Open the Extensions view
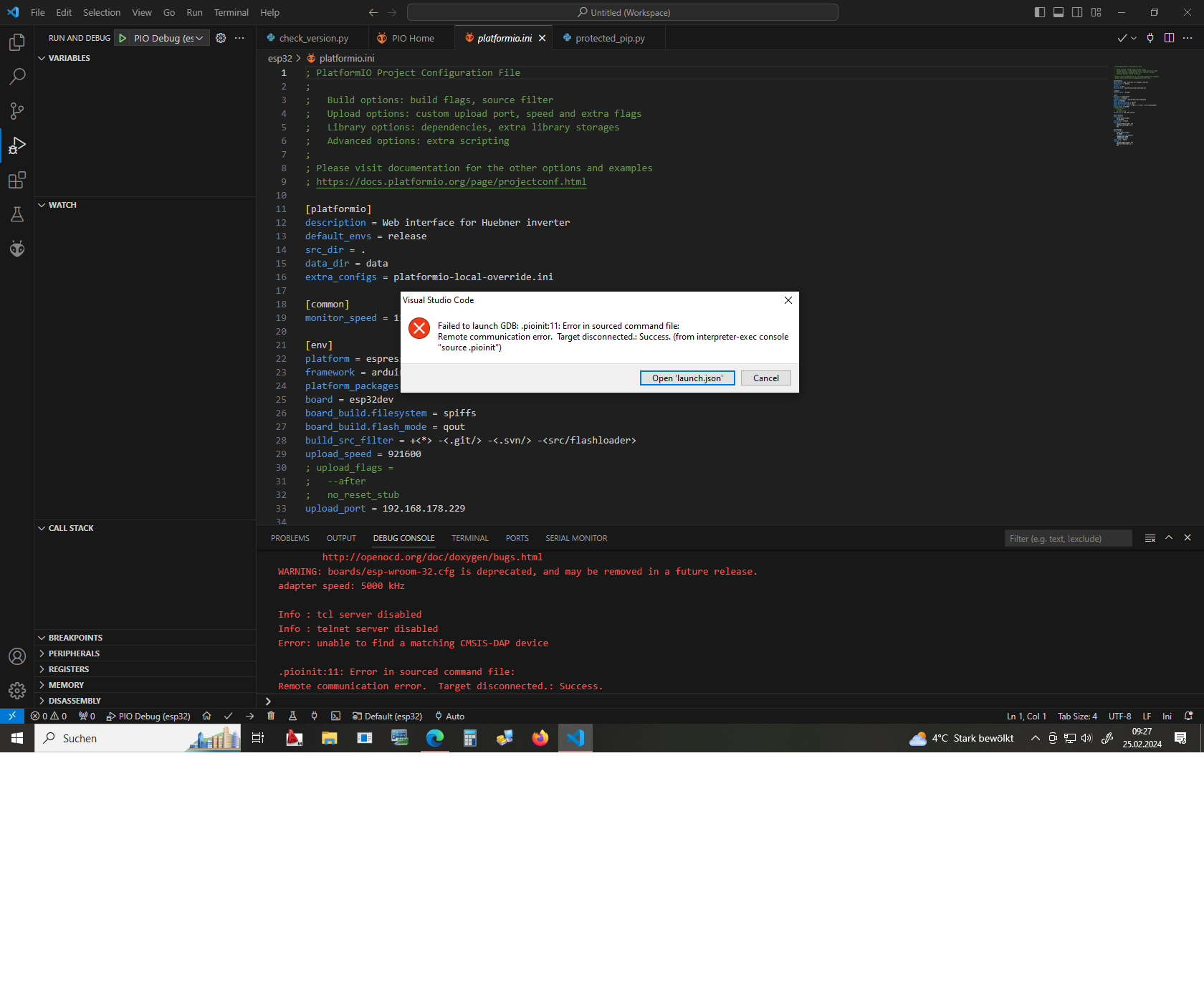 17,180
